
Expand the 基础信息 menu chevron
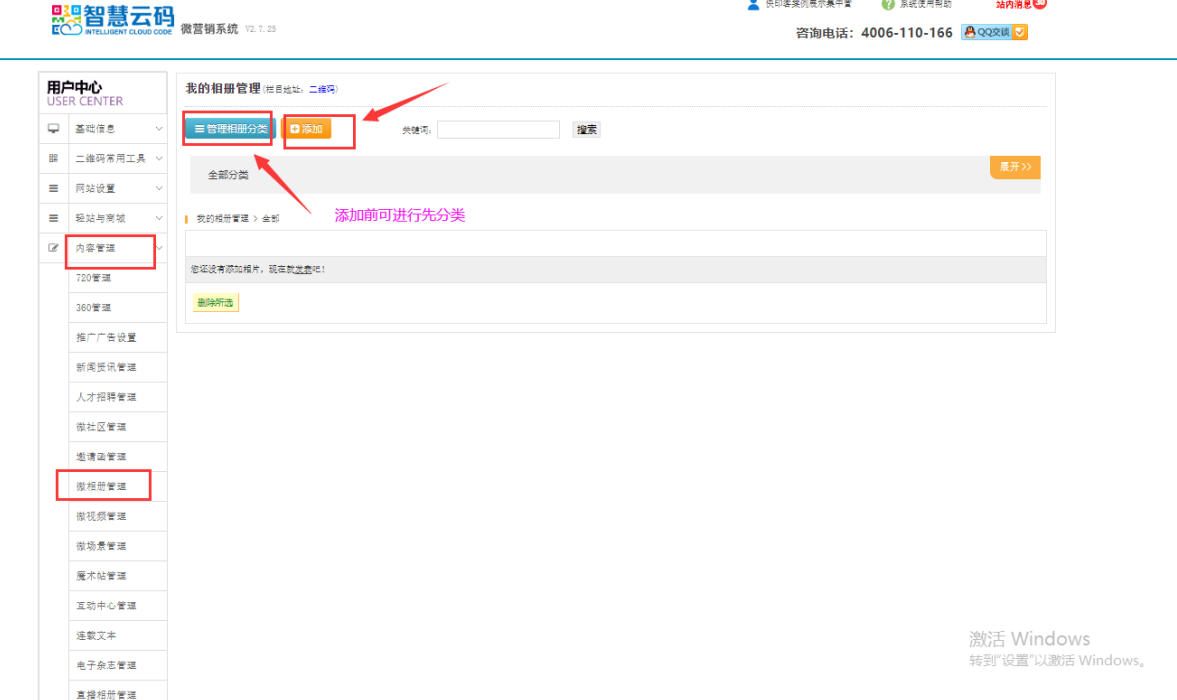click(158, 129)
